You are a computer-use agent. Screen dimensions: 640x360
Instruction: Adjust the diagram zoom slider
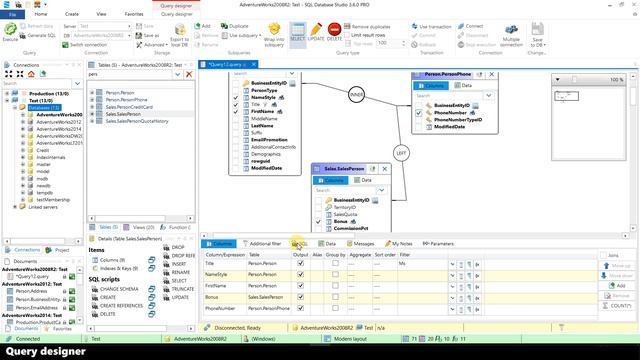point(574,80)
